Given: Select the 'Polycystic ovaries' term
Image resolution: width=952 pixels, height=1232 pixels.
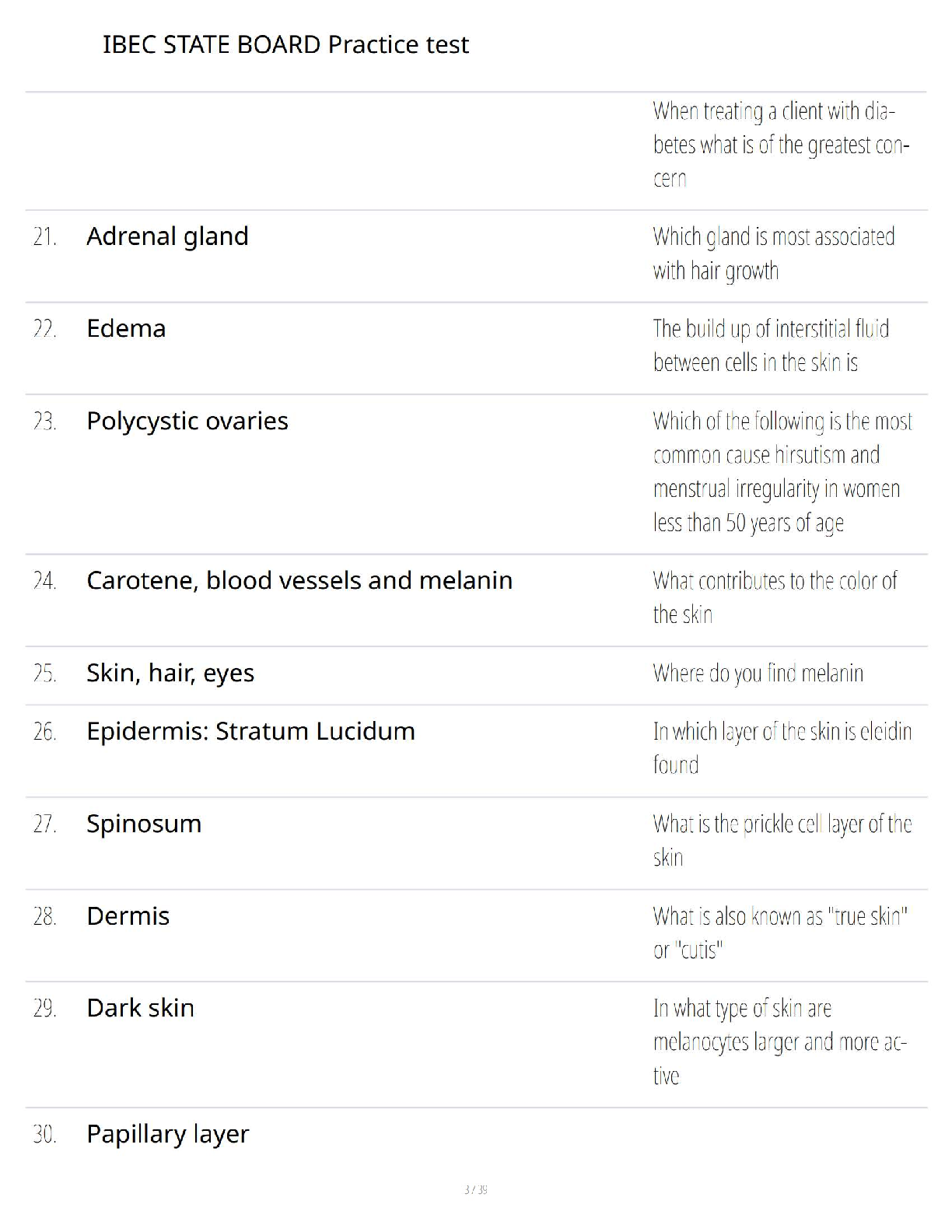Looking at the screenshot, I should 187,421.
